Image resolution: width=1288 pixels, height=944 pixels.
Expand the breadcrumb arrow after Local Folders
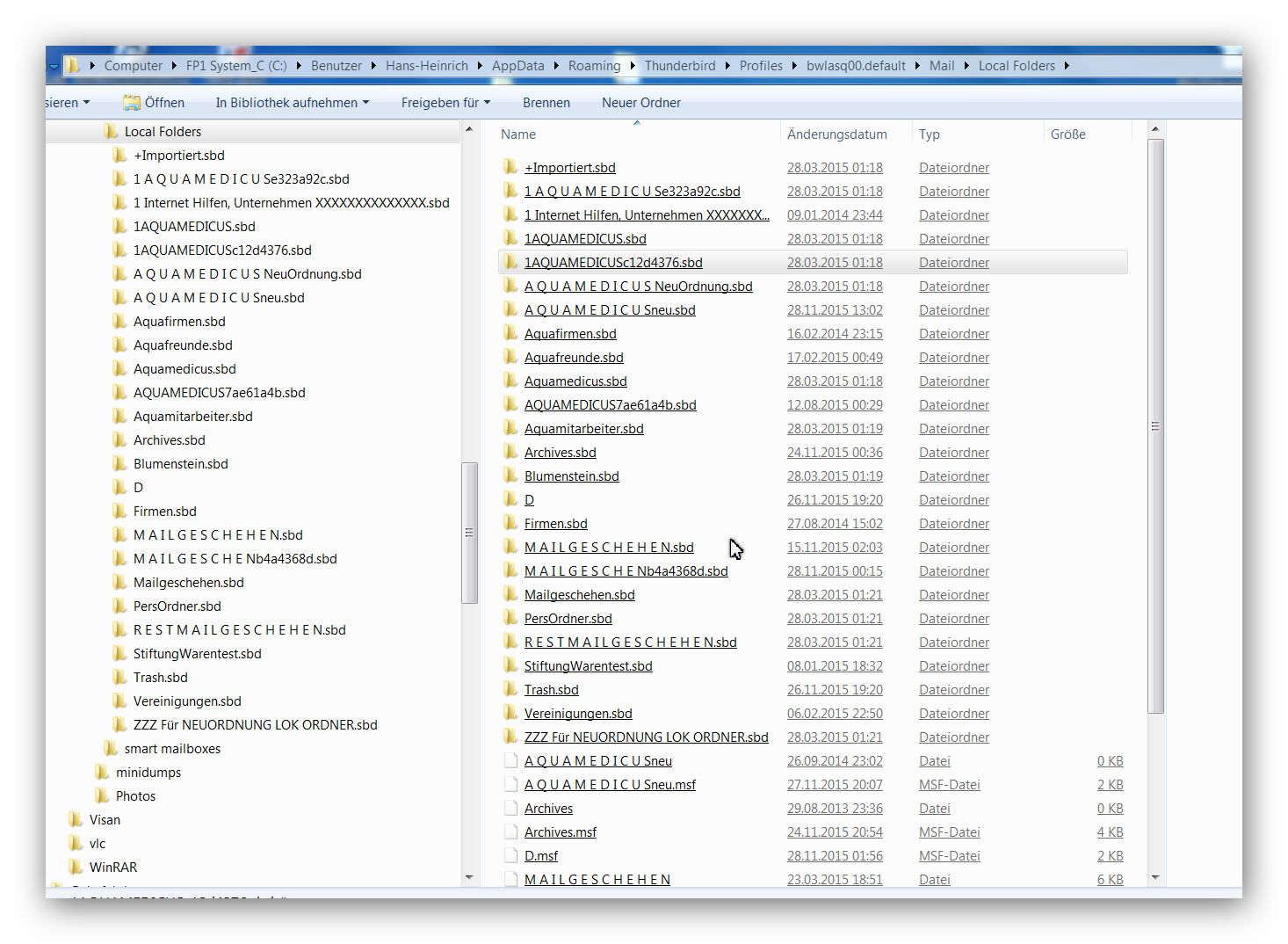(1067, 65)
